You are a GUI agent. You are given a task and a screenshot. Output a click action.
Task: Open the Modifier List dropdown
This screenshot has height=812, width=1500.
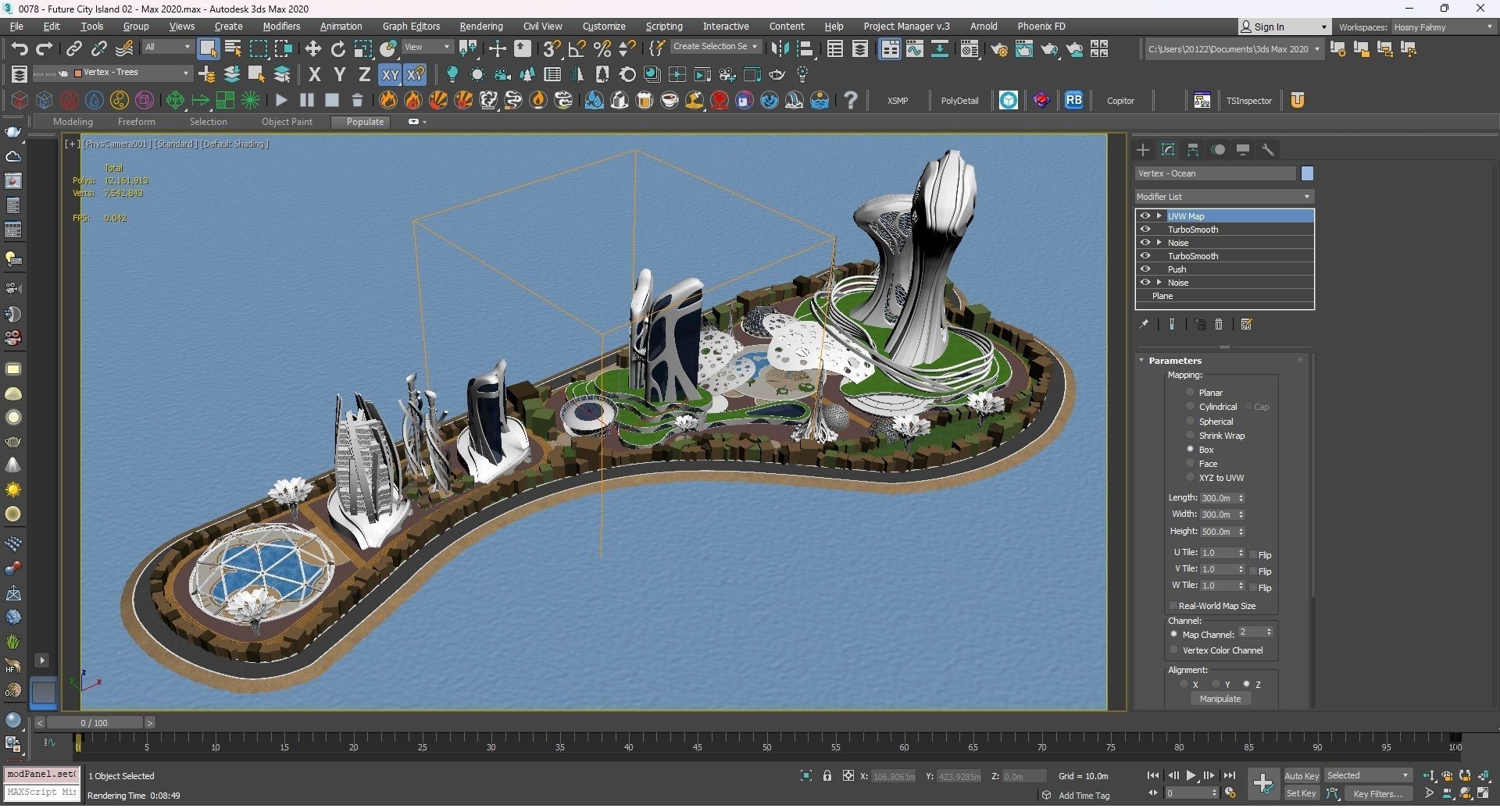click(x=1224, y=197)
